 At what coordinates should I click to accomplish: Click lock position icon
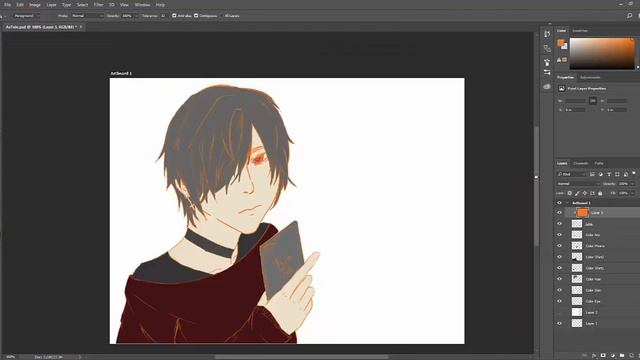coord(584,193)
